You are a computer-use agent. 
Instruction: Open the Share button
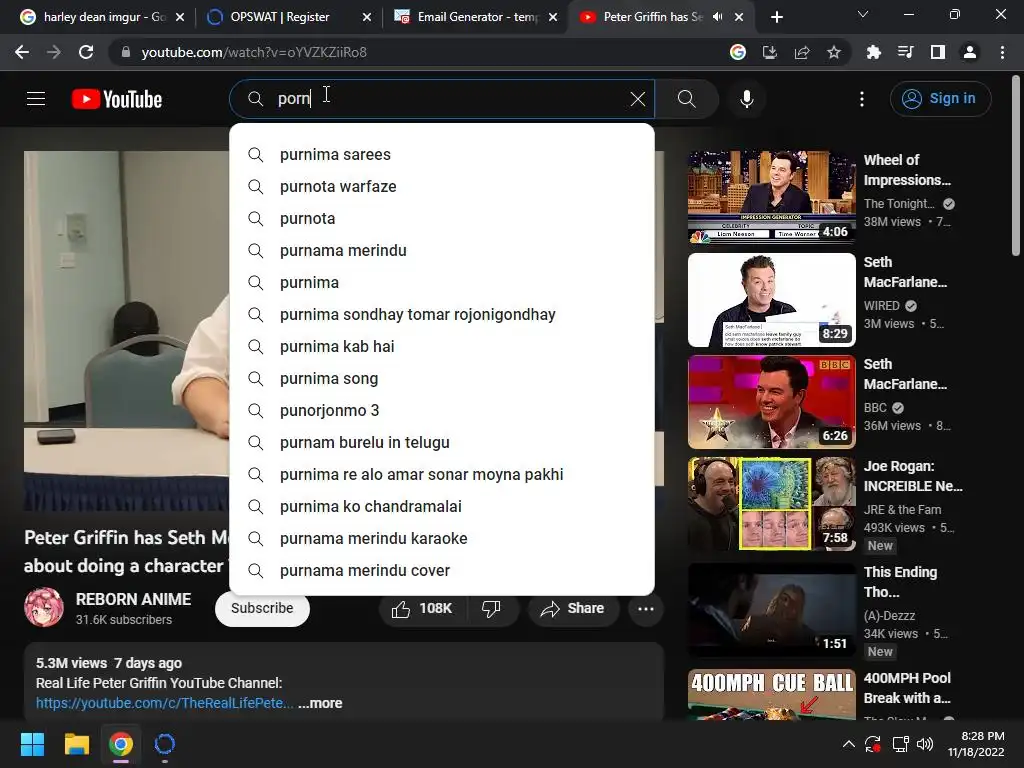click(573, 609)
